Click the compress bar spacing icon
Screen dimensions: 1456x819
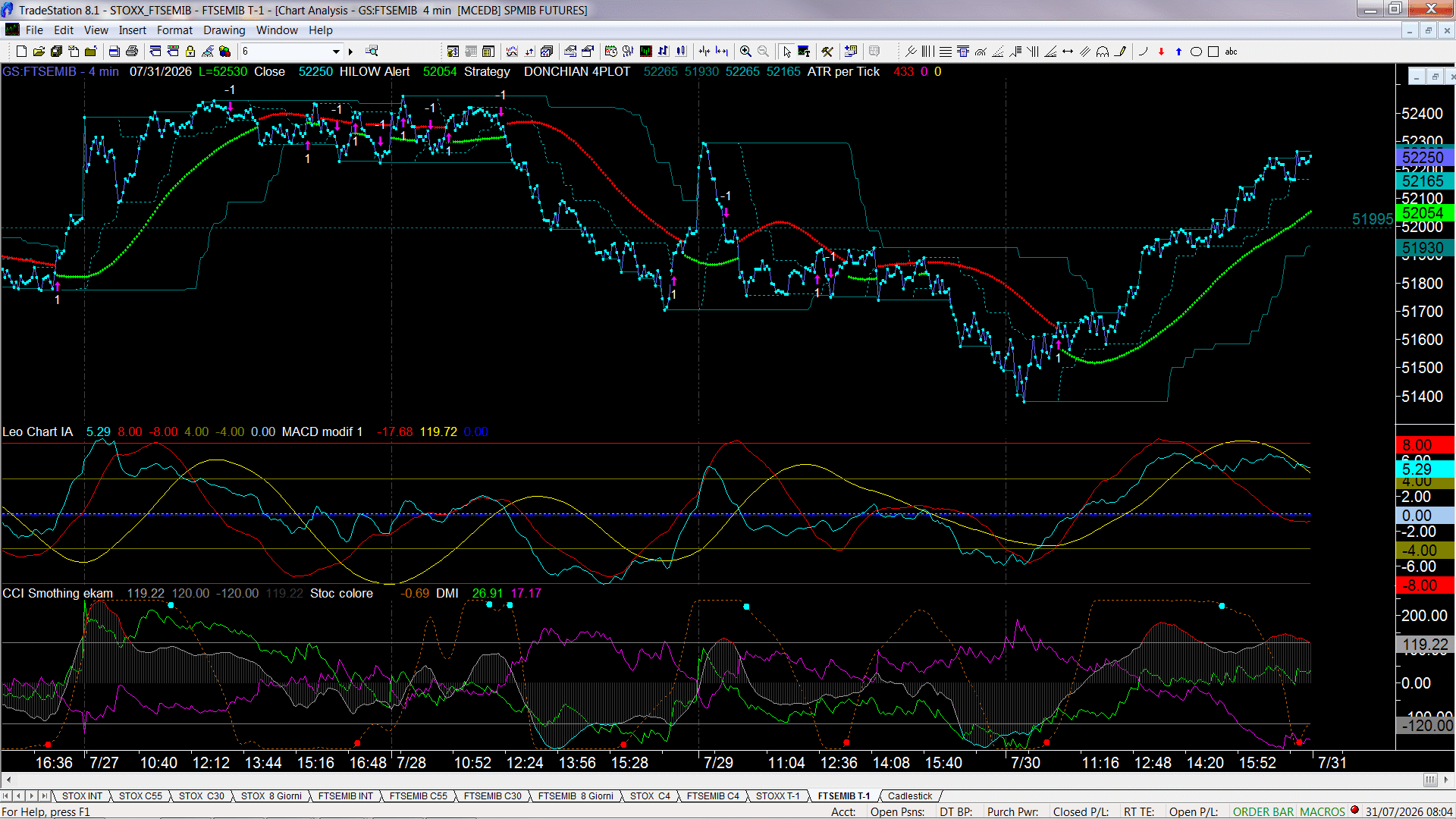pos(704,52)
